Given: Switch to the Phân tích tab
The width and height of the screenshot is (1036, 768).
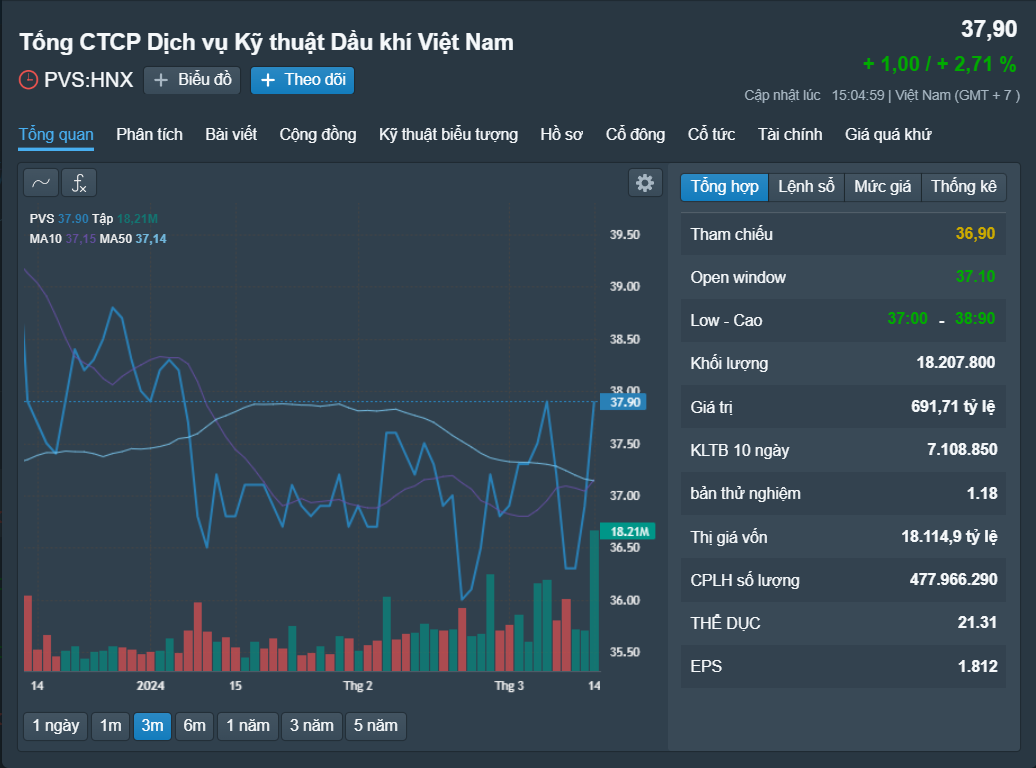Looking at the screenshot, I should click(149, 134).
